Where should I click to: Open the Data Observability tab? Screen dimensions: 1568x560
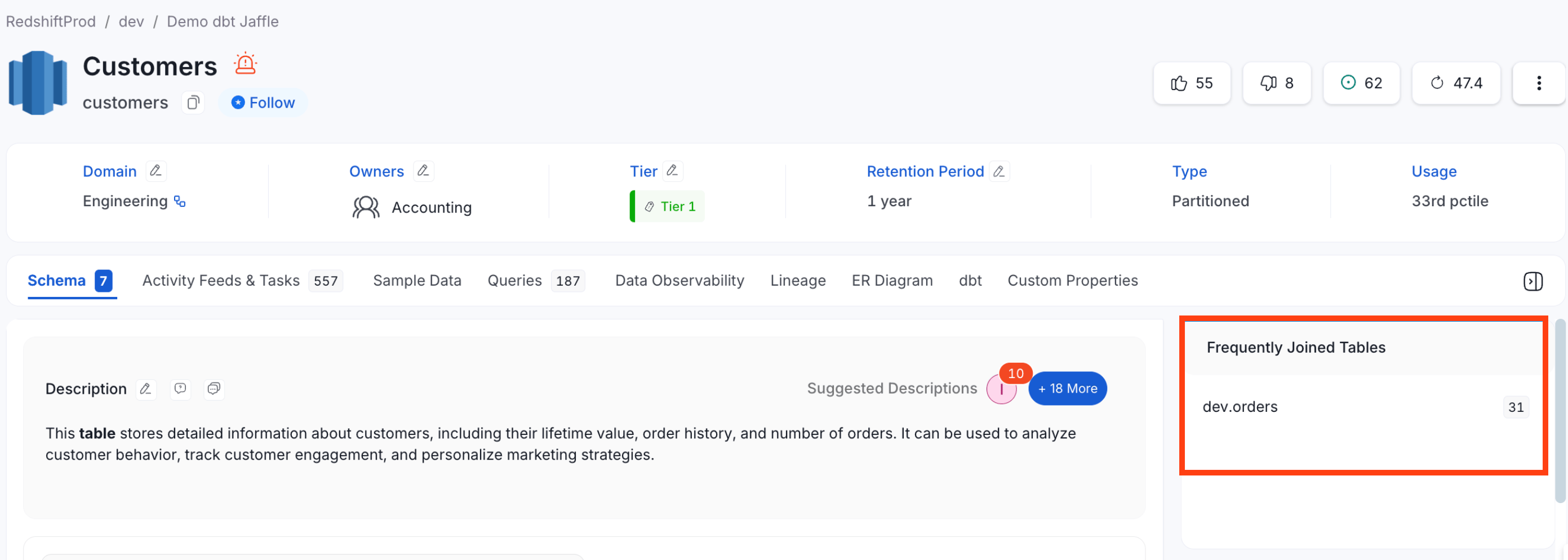(679, 281)
